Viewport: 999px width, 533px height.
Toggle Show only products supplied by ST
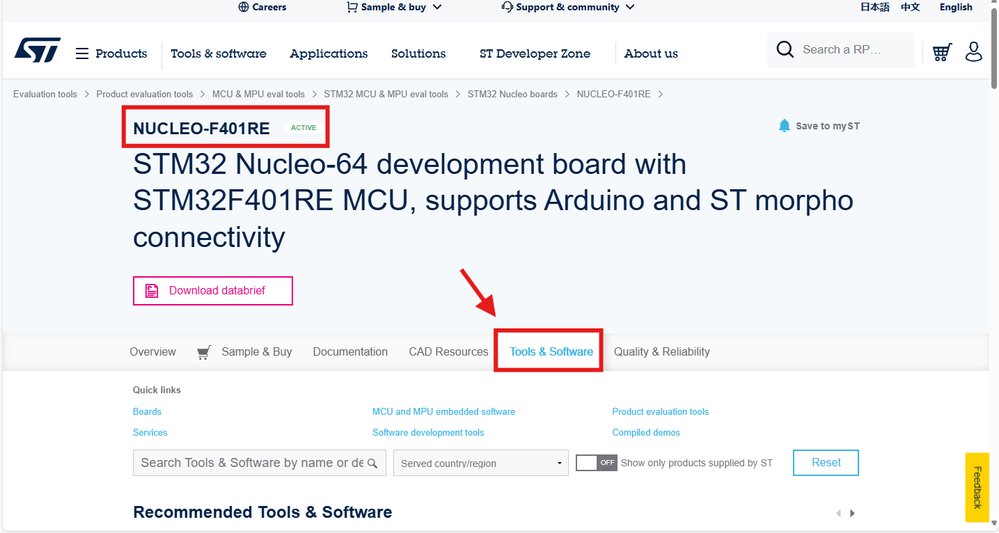[596, 463]
